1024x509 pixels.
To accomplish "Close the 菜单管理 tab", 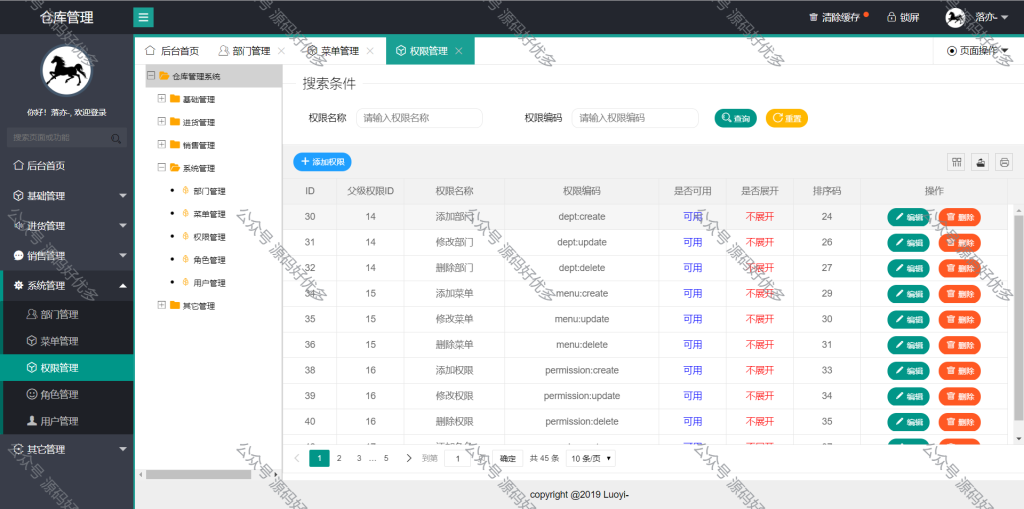I will [x=370, y=51].
